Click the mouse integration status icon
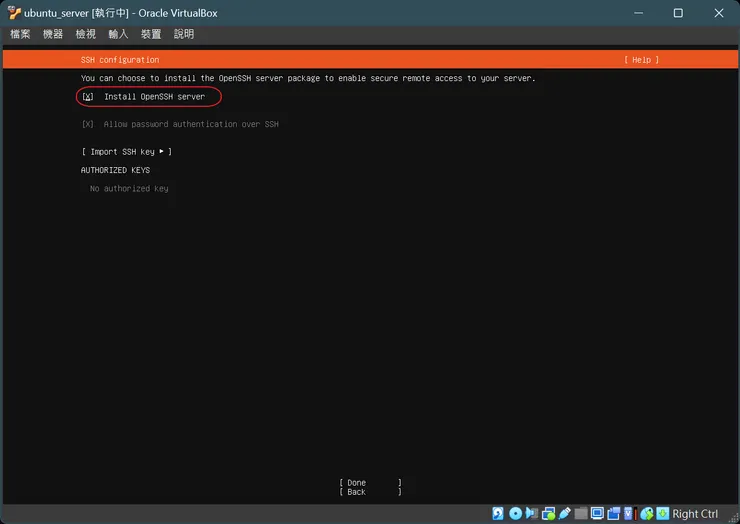The image size is (740, 524). 647,513
